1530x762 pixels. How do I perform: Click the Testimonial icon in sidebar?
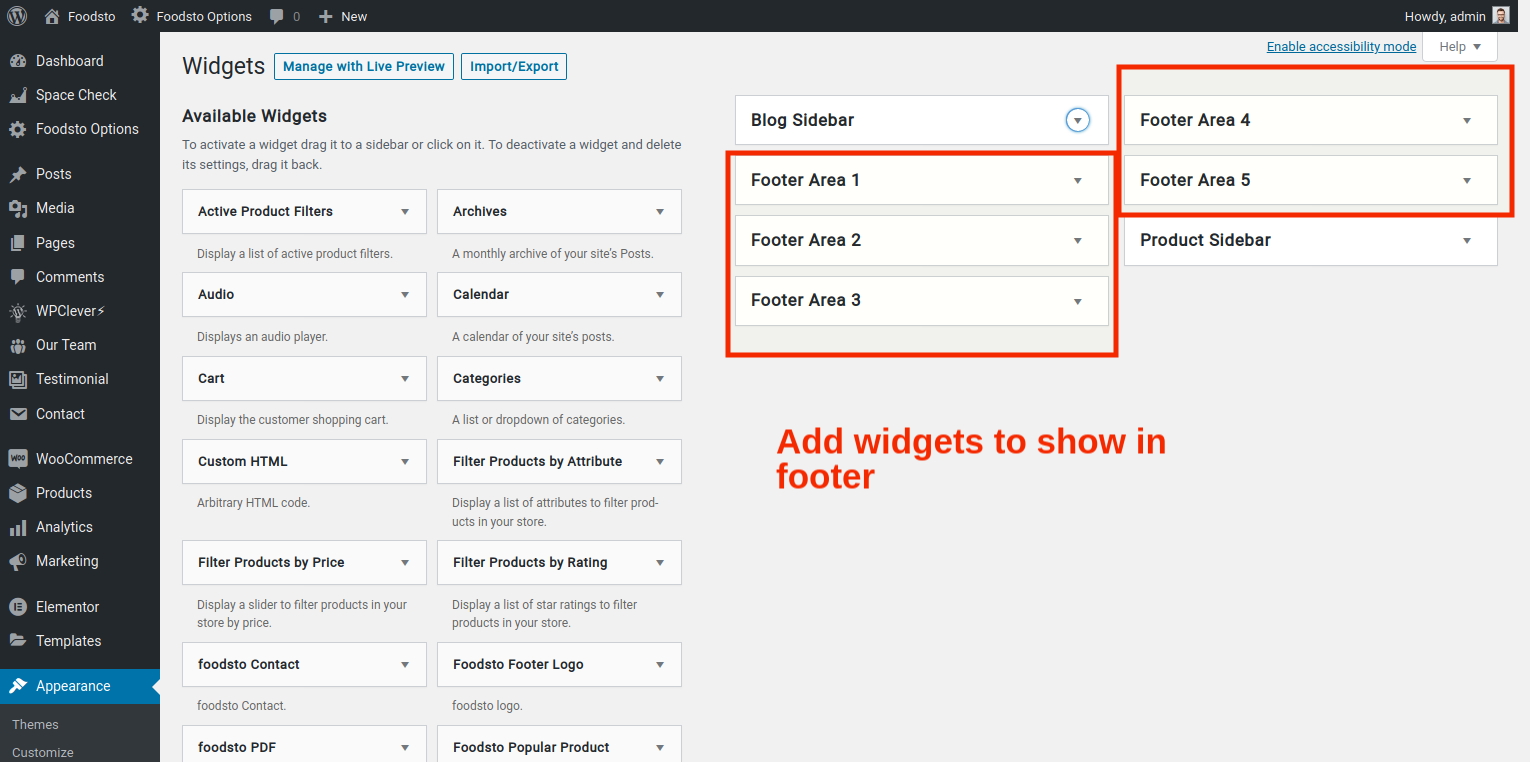pyautogui.click(x=18, y=379)
